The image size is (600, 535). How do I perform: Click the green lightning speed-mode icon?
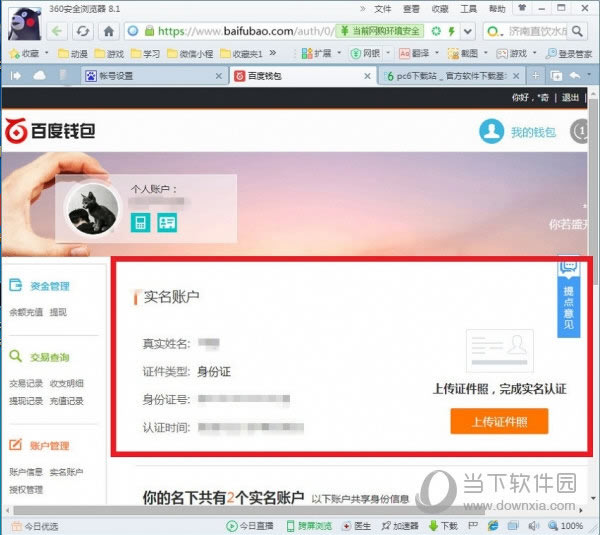[x=452, y=31]
